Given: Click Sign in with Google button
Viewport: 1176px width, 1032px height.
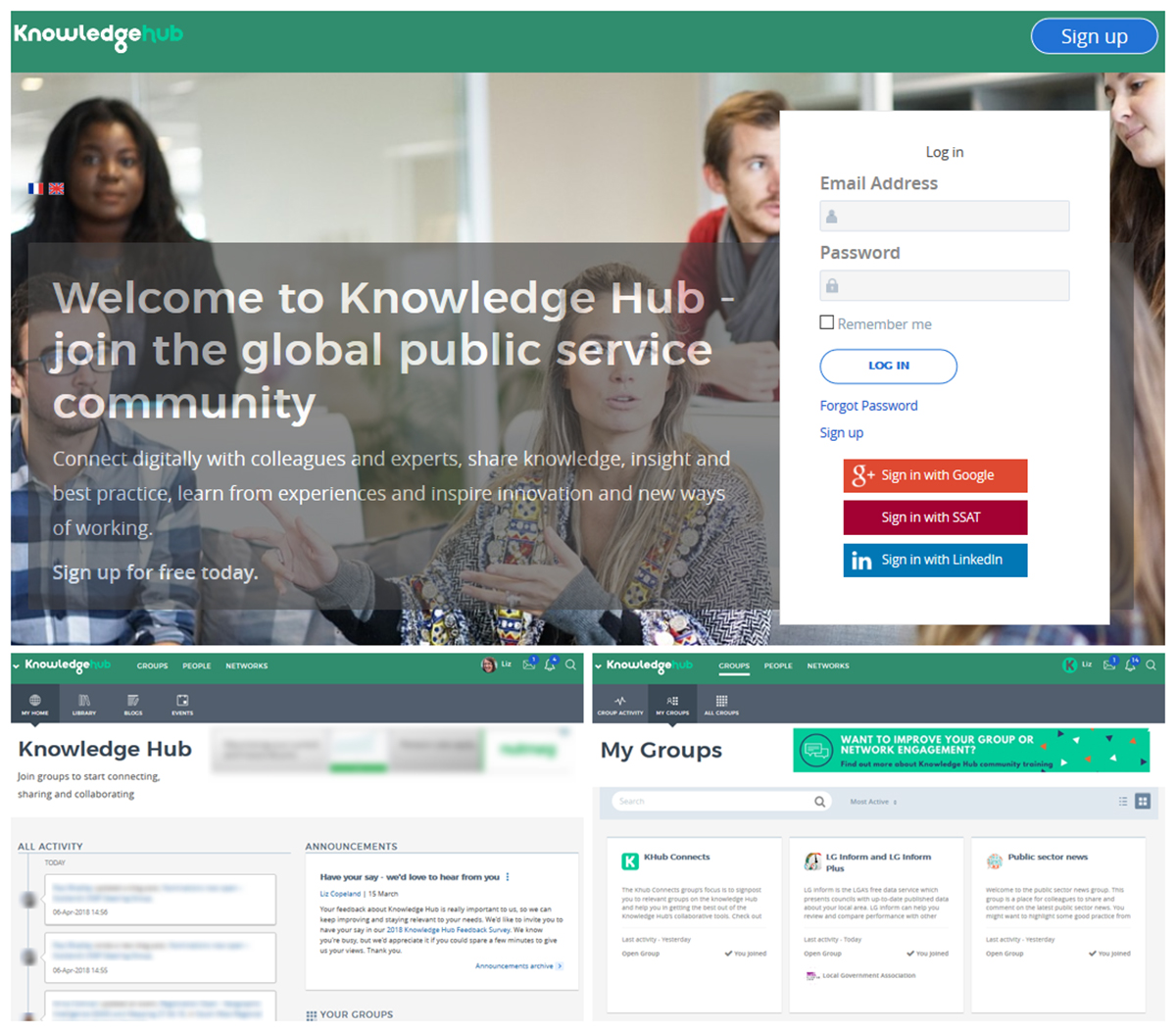Looking at the screenshot, I should click(x=935, y=475).
